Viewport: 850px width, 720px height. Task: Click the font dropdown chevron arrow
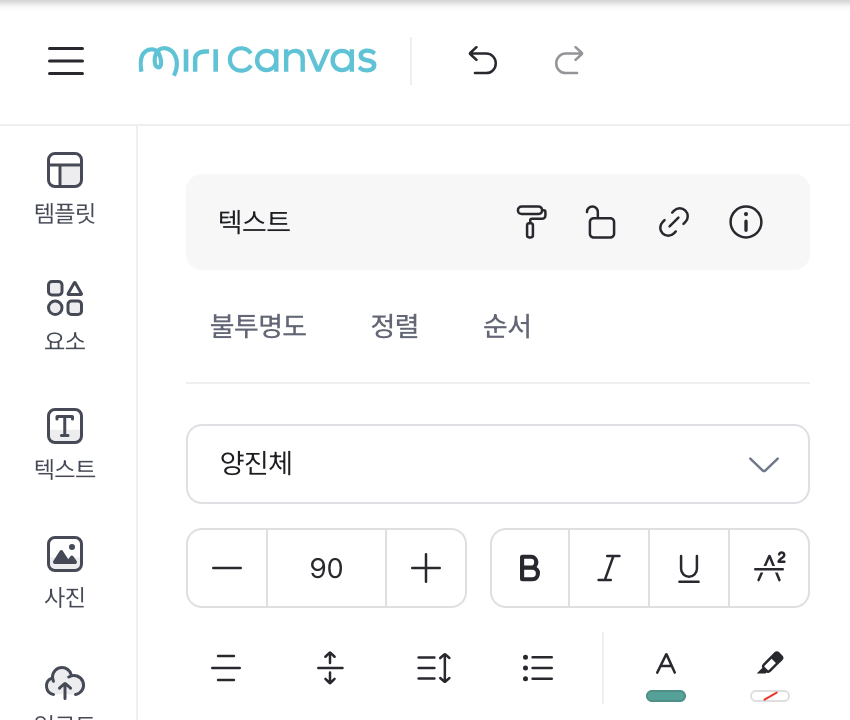click(764, 465)
